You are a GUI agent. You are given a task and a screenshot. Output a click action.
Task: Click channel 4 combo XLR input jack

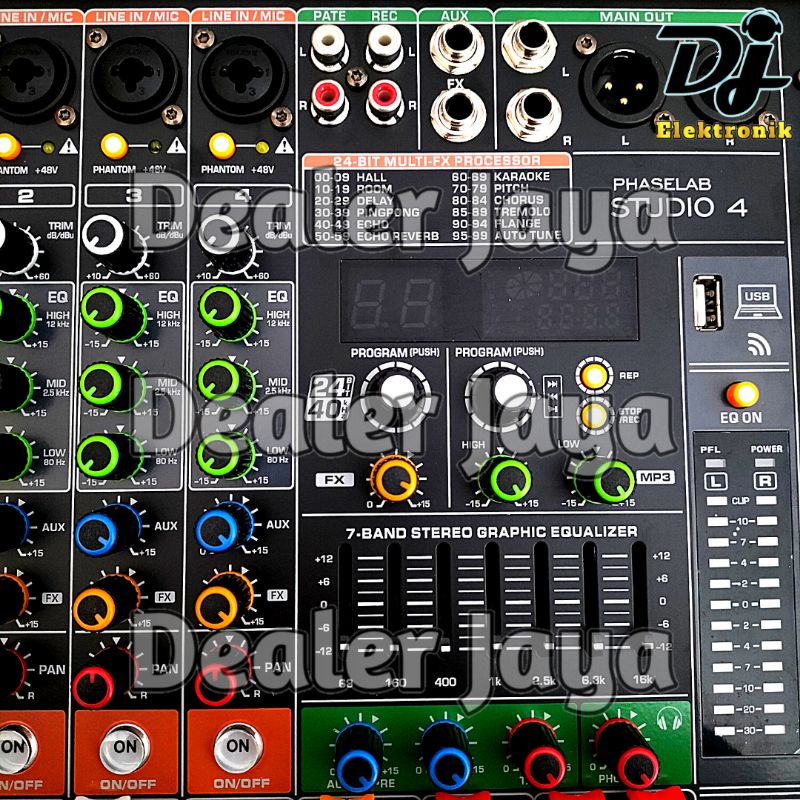point(243,79)
